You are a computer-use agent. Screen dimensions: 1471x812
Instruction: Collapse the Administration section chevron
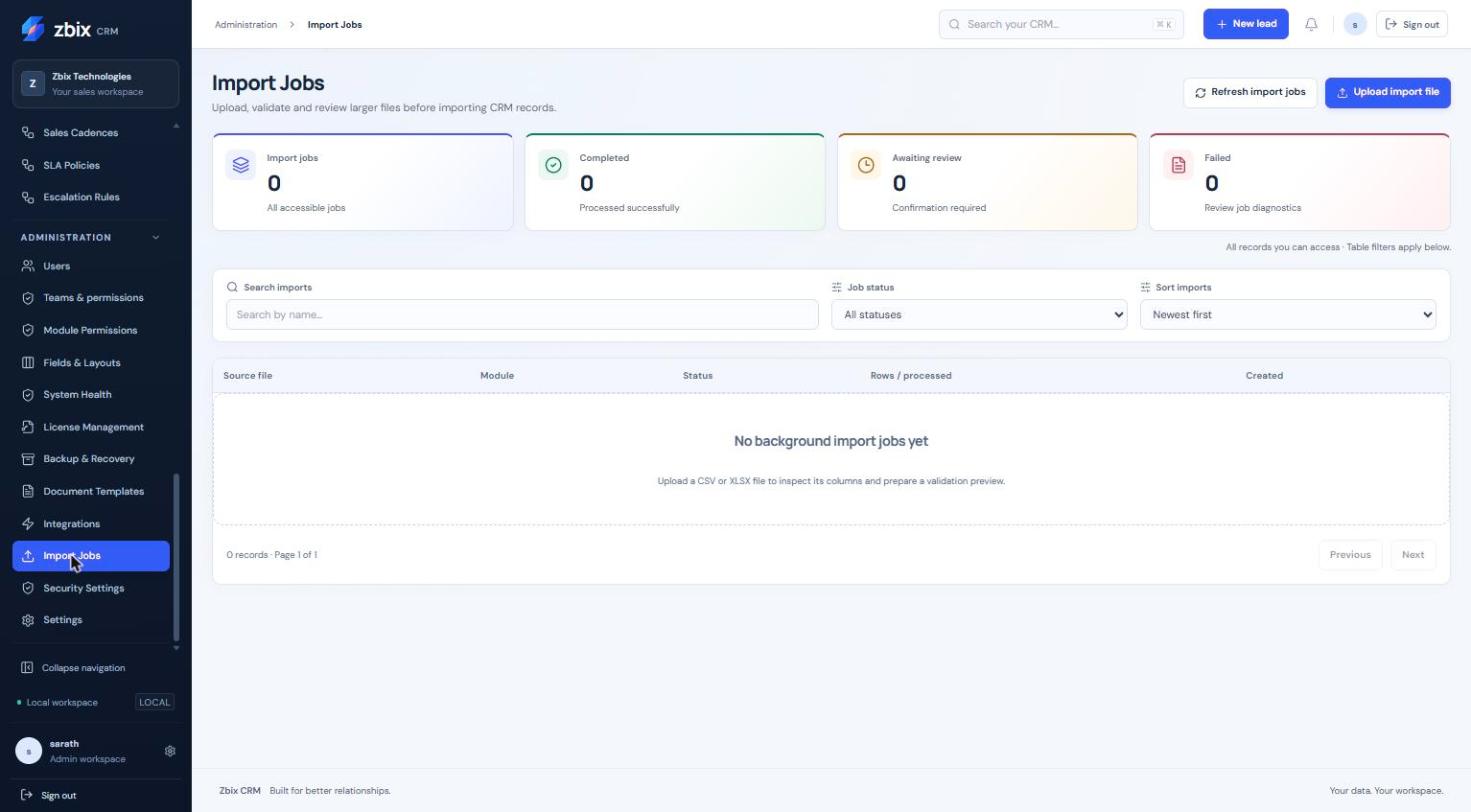(155, 238)
